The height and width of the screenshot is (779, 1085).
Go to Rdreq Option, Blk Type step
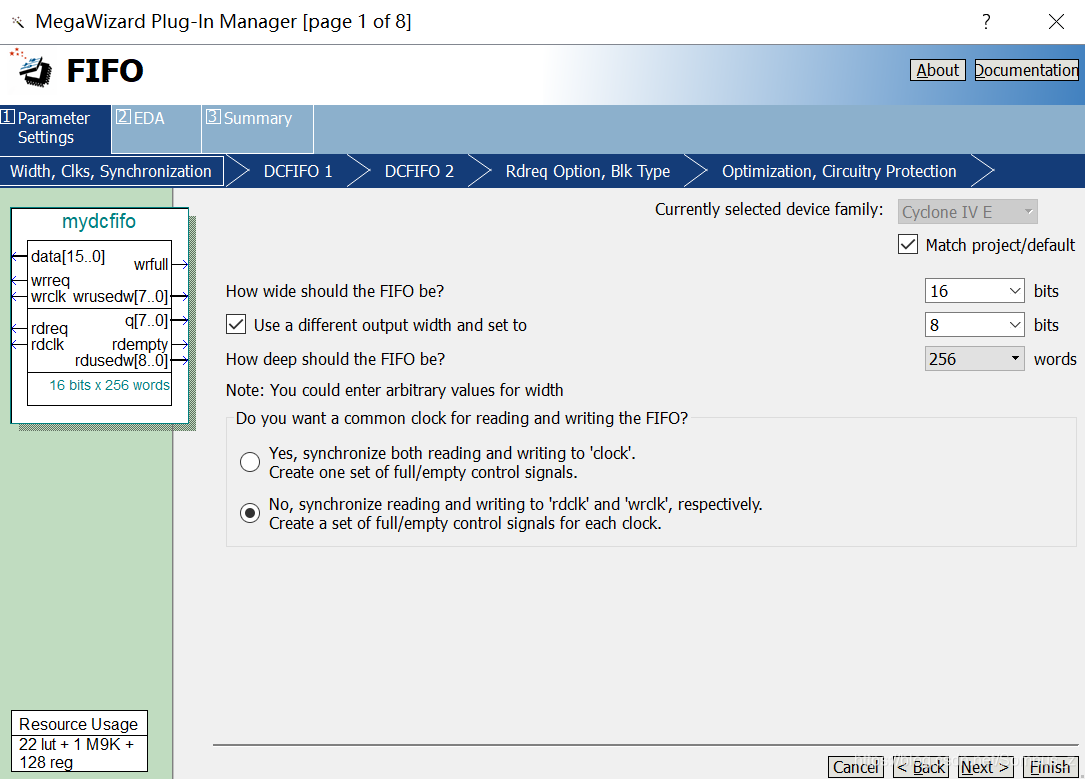coord(587,171)
